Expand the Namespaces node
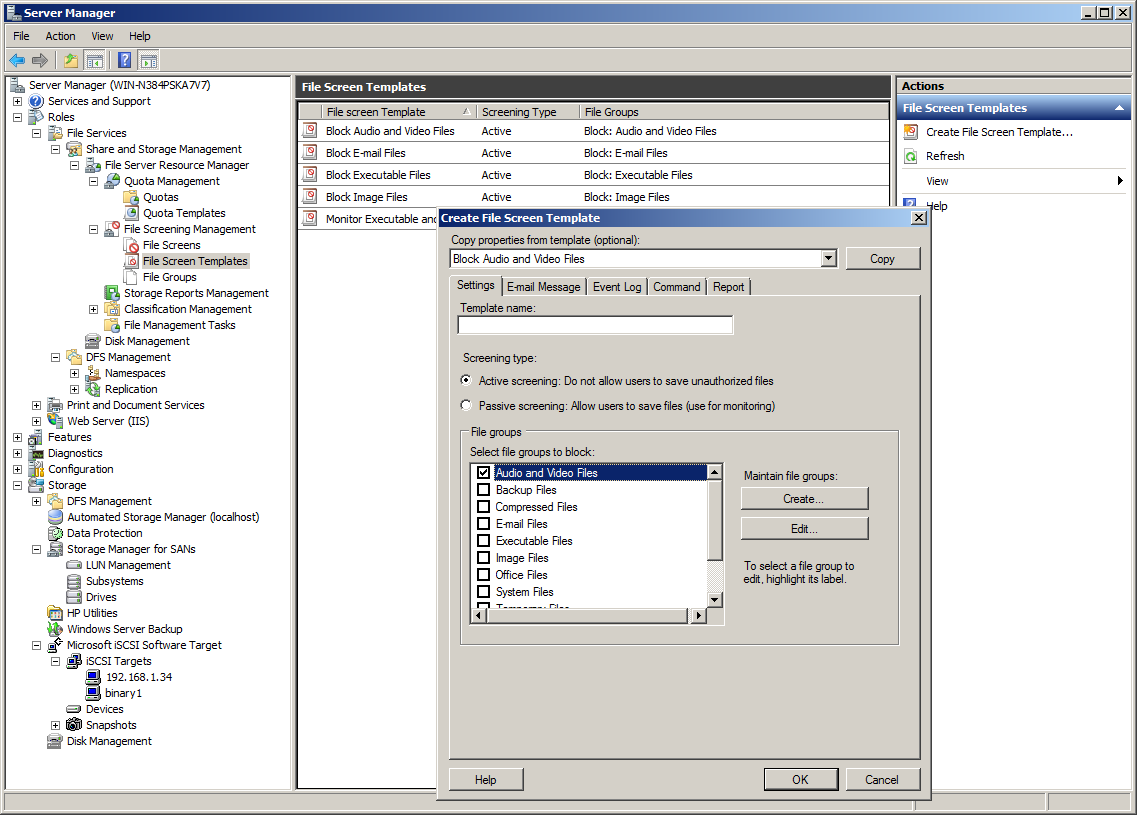This screenshot has height=815, width=1137. [x=75, y=373]
